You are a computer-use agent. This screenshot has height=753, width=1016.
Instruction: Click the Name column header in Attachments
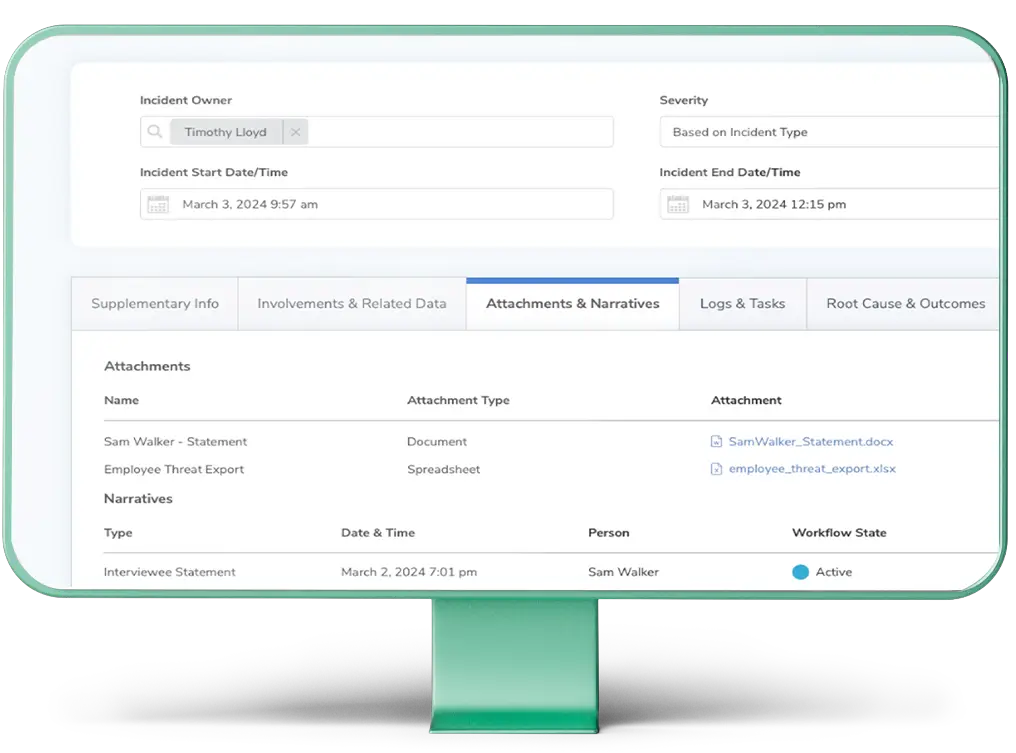pos(121,400)
